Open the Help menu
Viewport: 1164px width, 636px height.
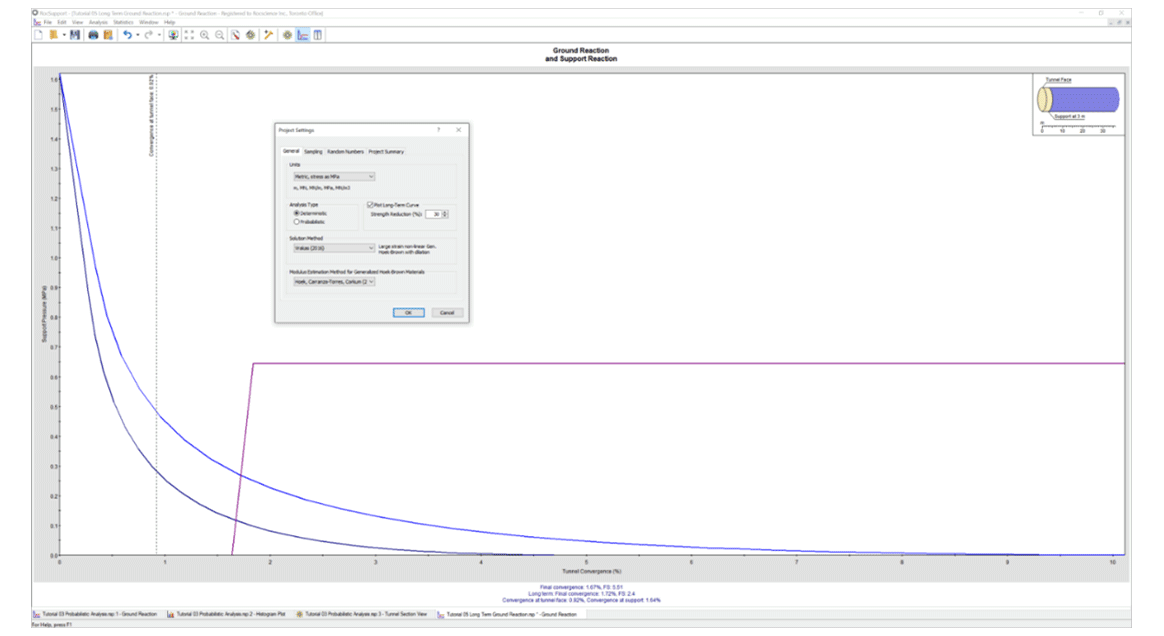[169, 22]
